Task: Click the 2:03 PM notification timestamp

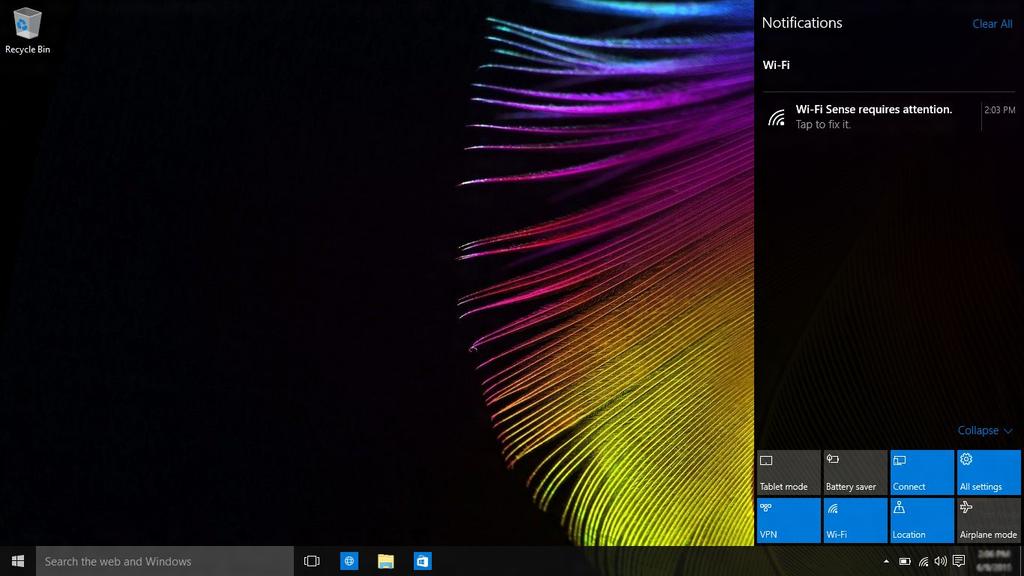Action: coord(999,110)
